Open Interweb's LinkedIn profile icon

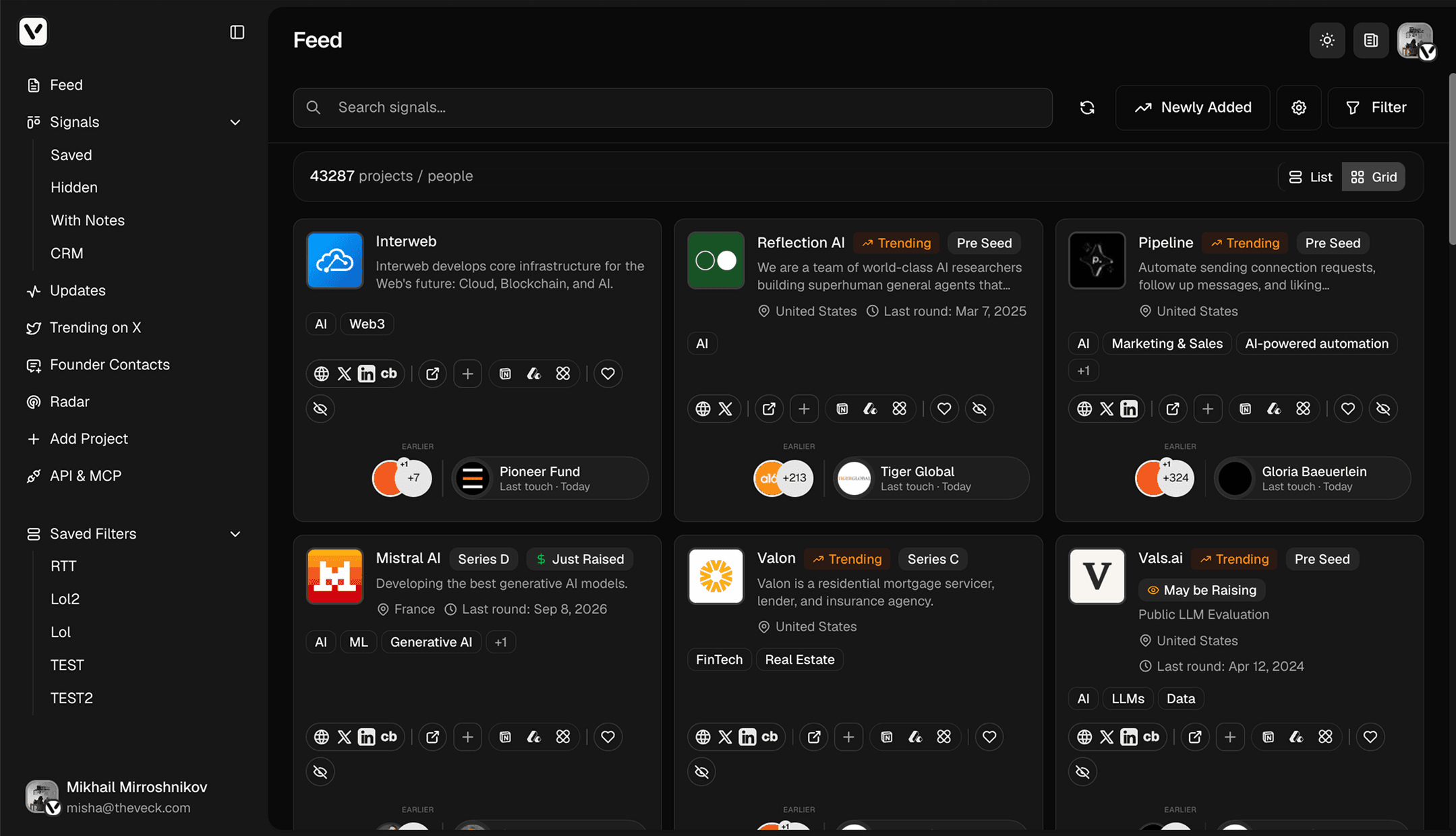366,374
